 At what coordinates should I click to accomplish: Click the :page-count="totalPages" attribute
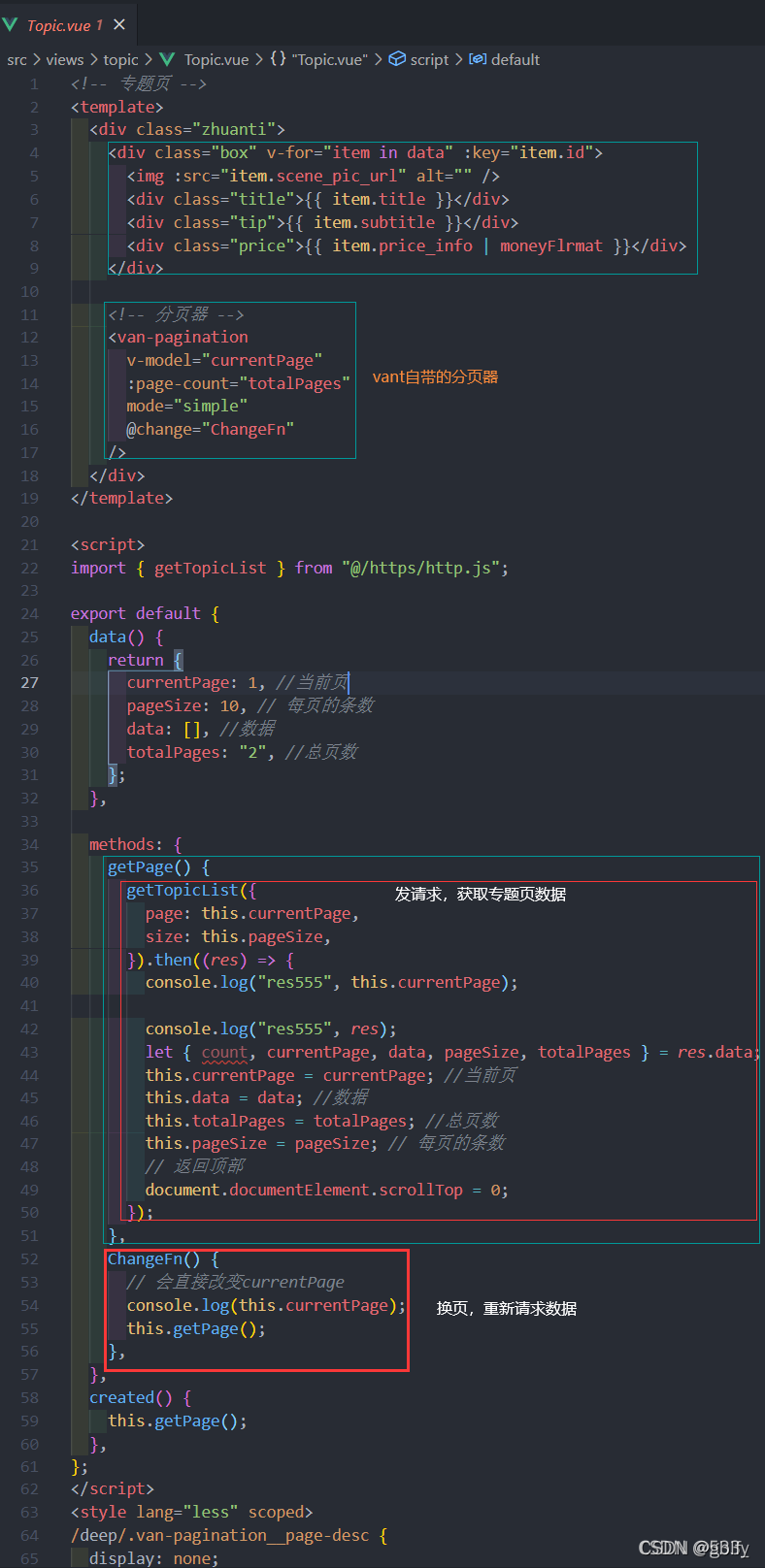point(238,384)
